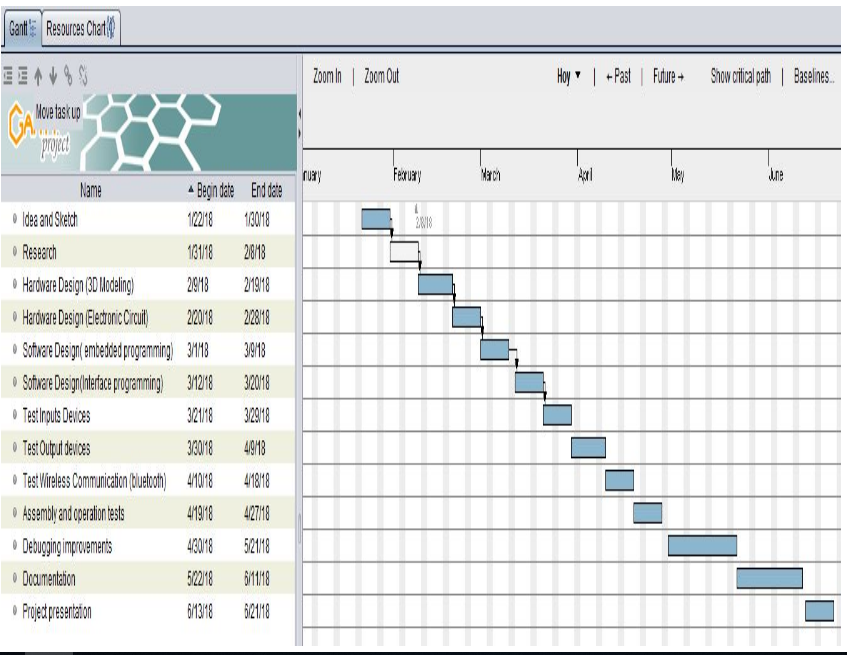Click the bullet icon beside Documentation task
847x655 pixels.
[14, 579]
